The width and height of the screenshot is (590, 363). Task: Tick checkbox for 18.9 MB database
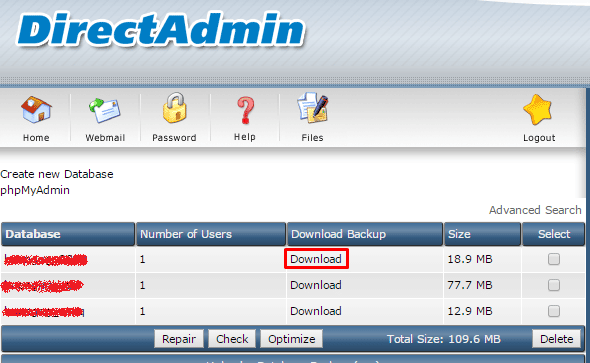tap(554, 259)
